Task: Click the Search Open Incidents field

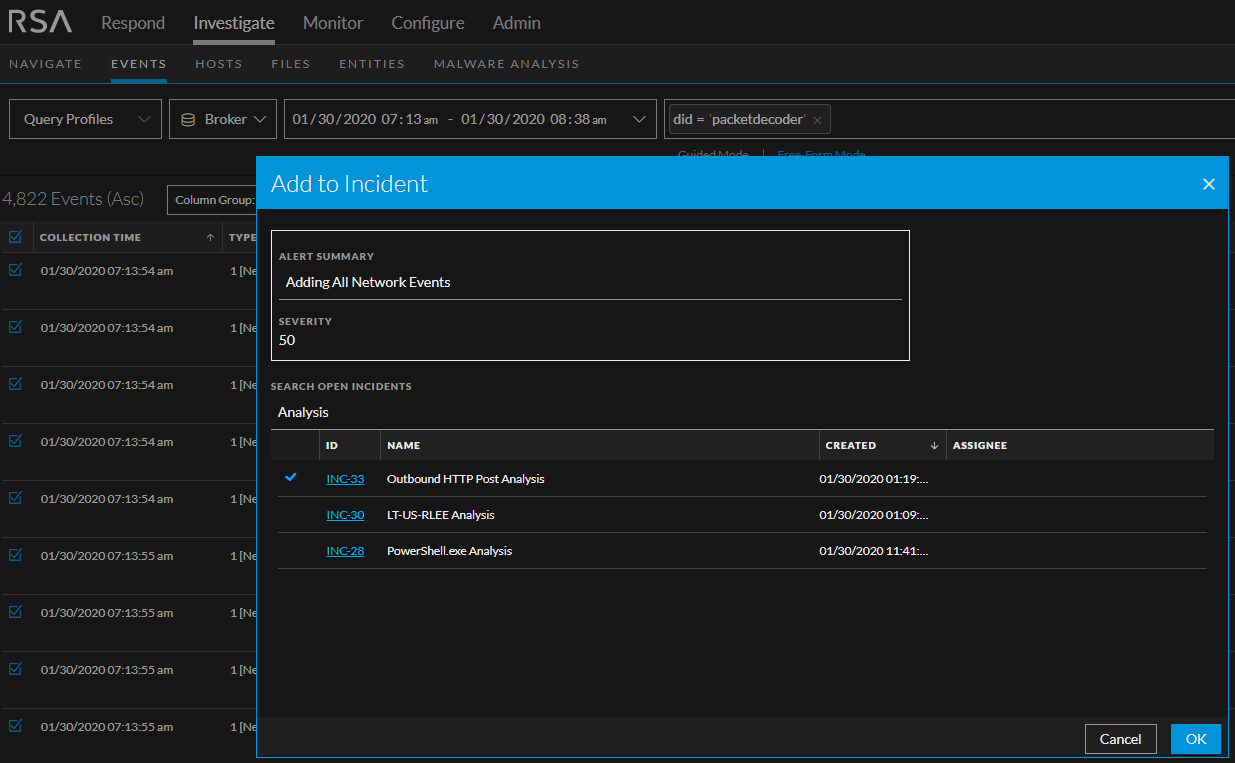Action: [740, 412]
